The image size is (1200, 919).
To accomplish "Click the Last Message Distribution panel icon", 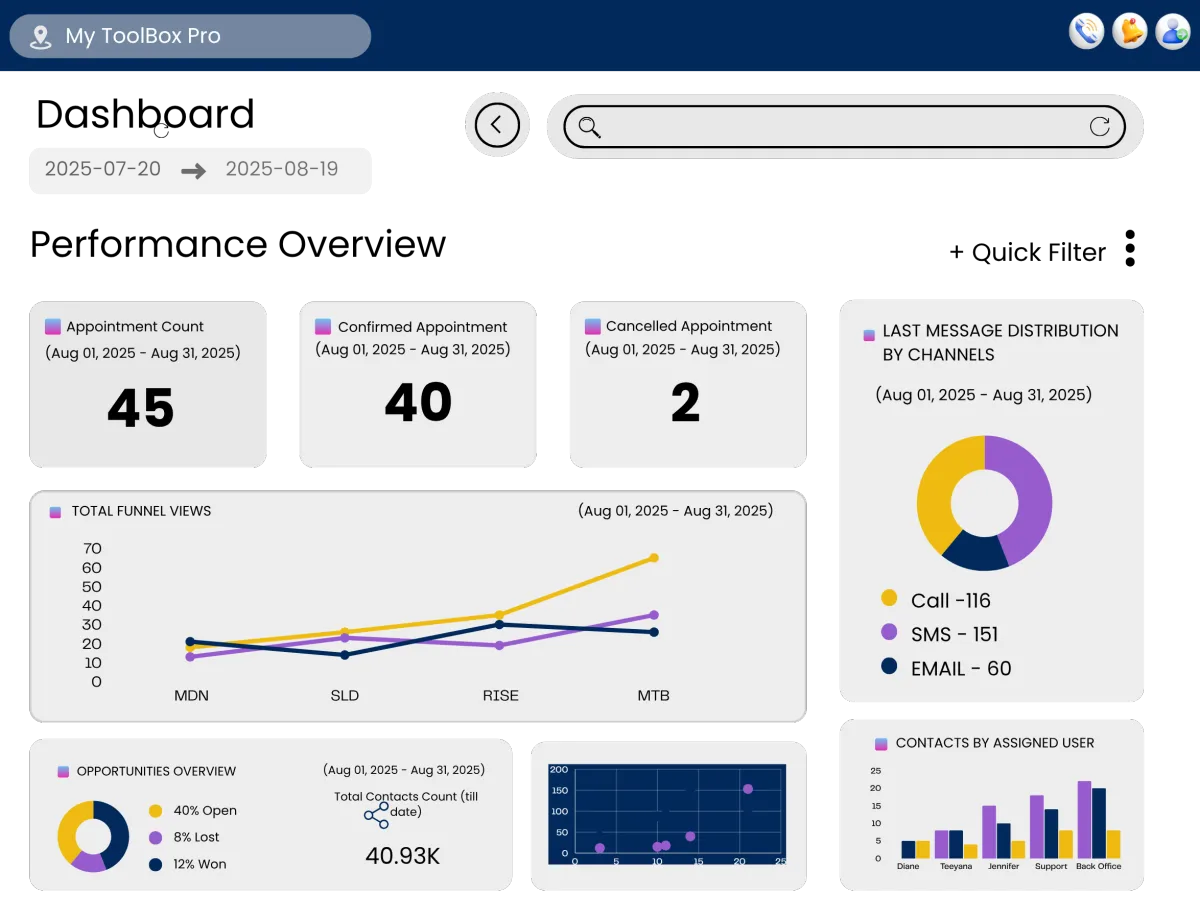I will [869, 335].
